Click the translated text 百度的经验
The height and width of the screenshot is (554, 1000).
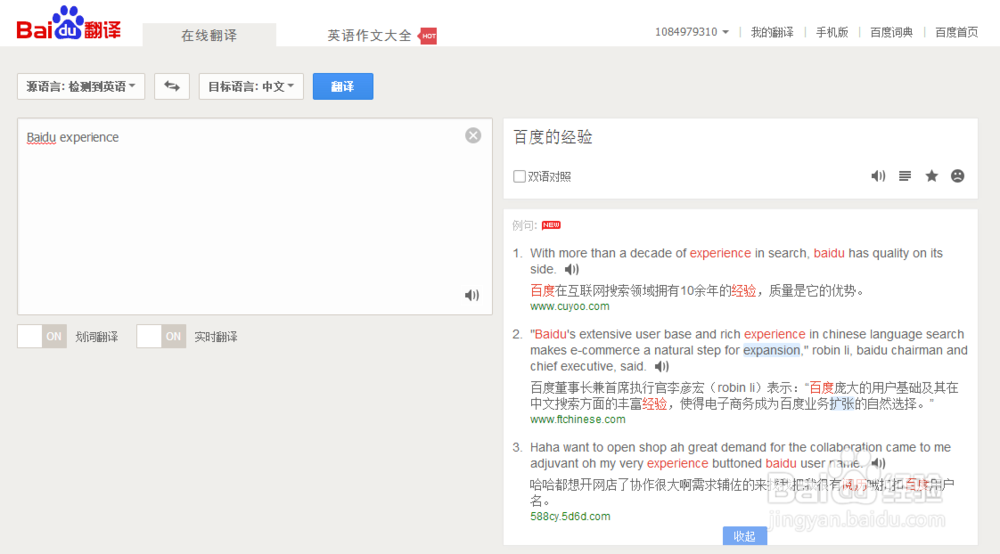click(x=553, y=137)
